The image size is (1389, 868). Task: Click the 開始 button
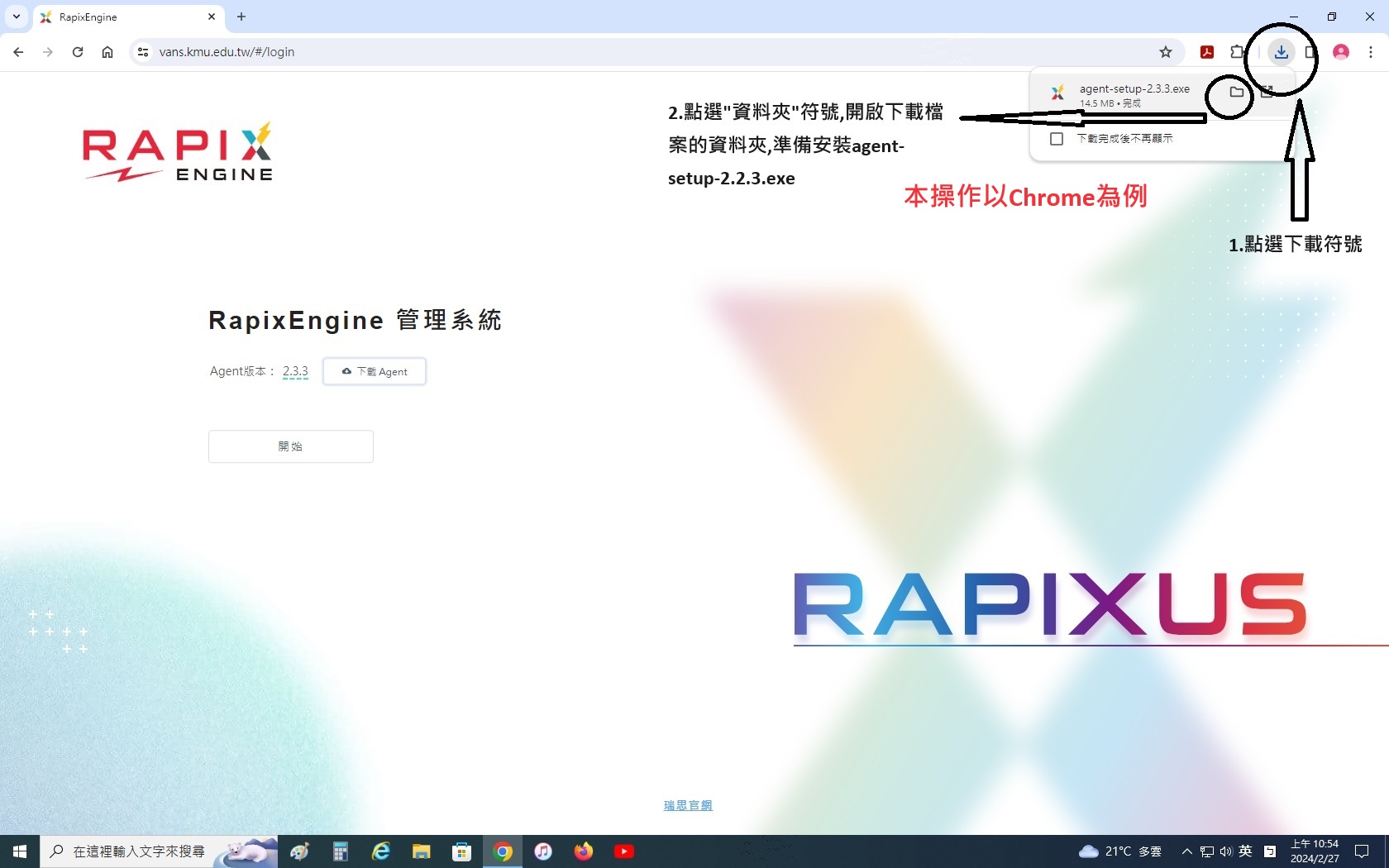pyautogui.click(x=291, y=446)
